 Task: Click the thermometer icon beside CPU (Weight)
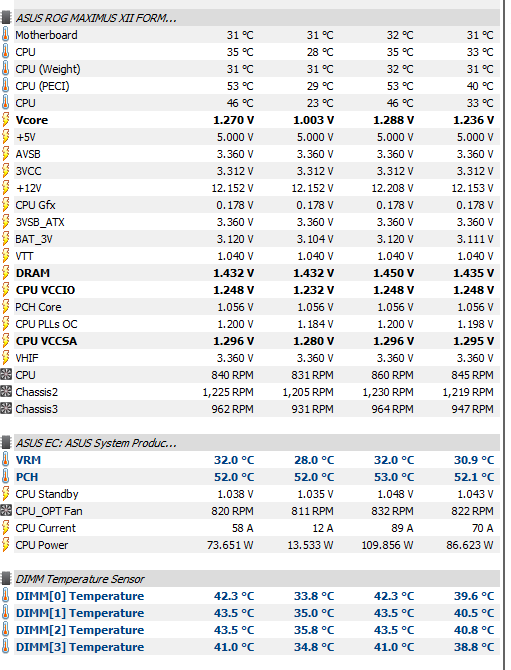[x=6, y=69]
